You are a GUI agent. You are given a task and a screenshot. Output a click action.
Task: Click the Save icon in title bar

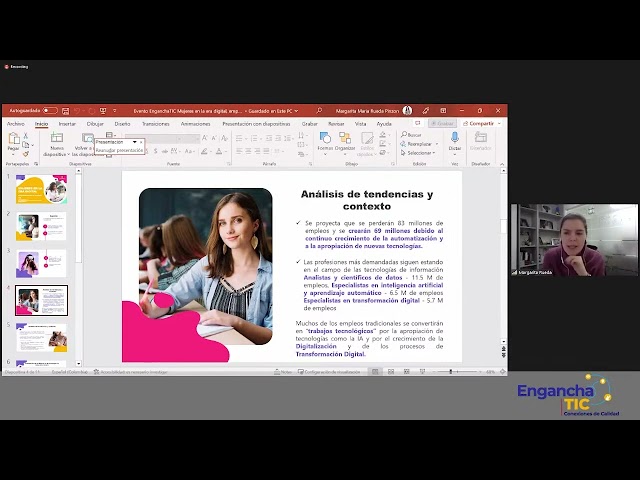(x=65, y=111)
